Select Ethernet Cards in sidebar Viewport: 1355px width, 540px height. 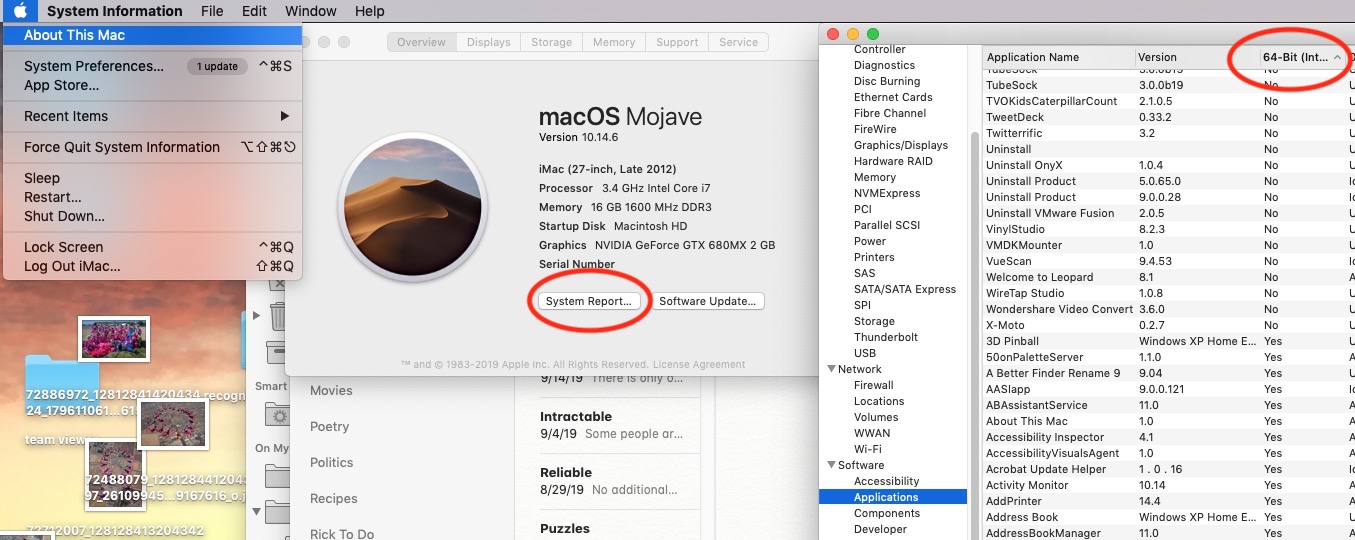[x=893, y=97]
